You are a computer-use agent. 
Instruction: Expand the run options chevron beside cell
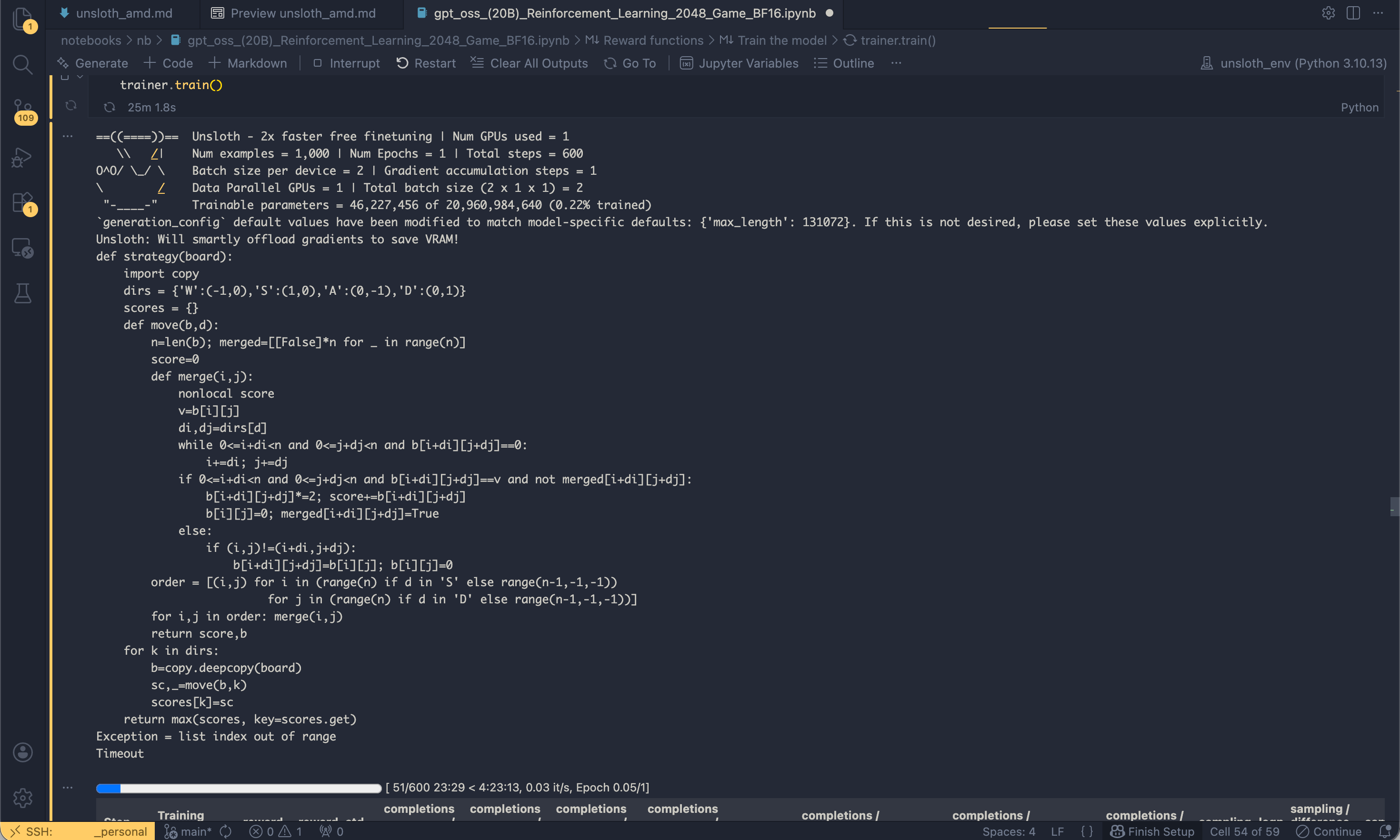[80, 77]
